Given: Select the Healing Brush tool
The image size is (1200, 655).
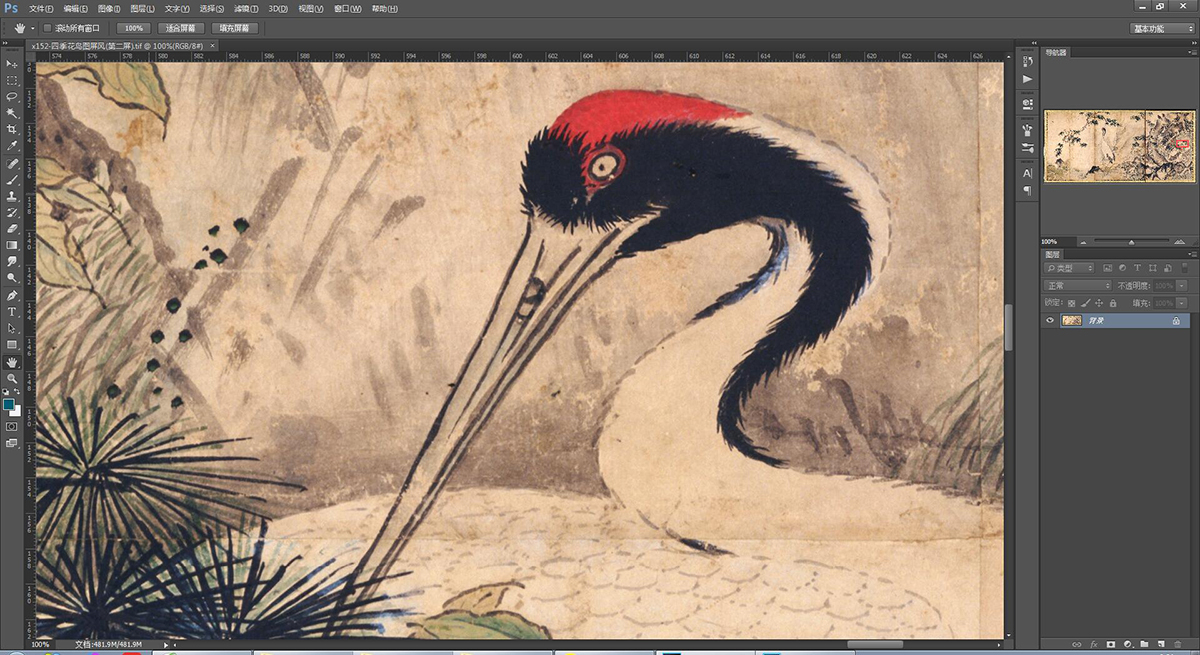Looking at the screenshot, I should click(x=12, y=163).
